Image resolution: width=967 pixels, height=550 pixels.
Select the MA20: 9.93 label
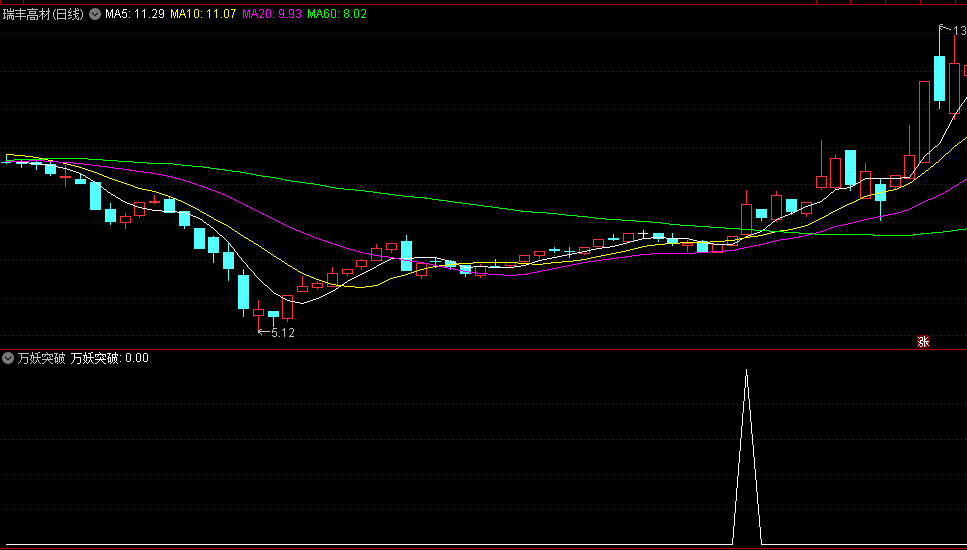(272, 14)
